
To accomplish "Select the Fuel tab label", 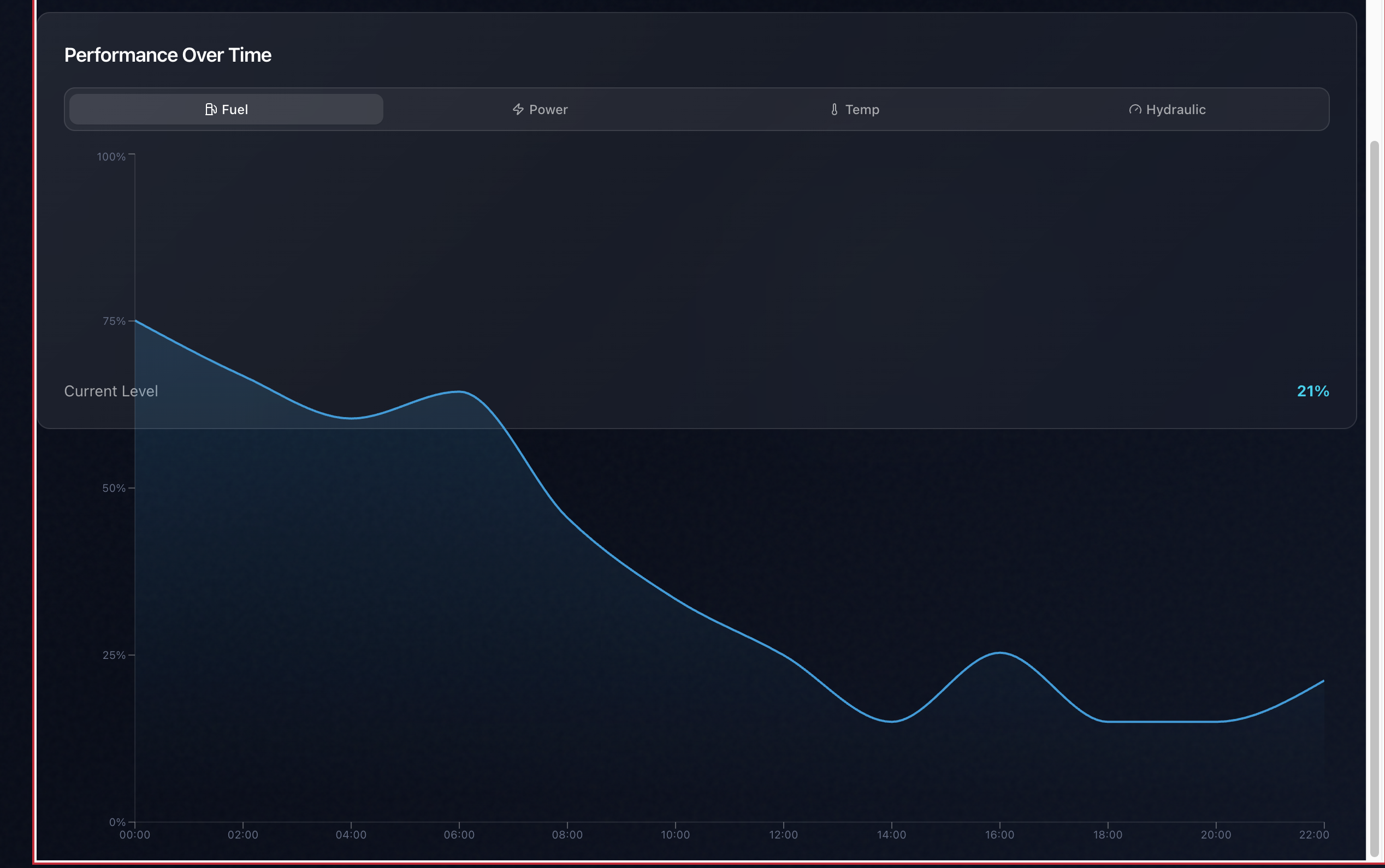I will pyautogui.click(x=234, y=109).
